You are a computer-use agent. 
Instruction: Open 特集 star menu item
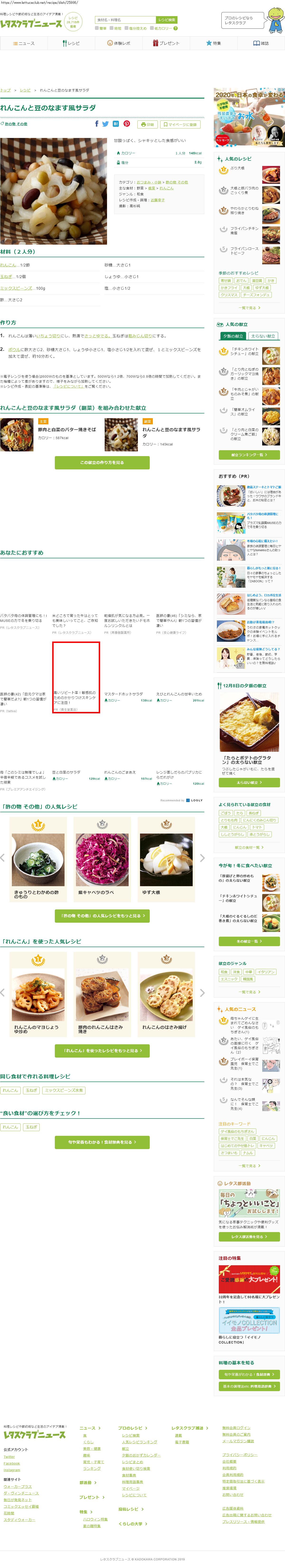click(x=214, y=43)
